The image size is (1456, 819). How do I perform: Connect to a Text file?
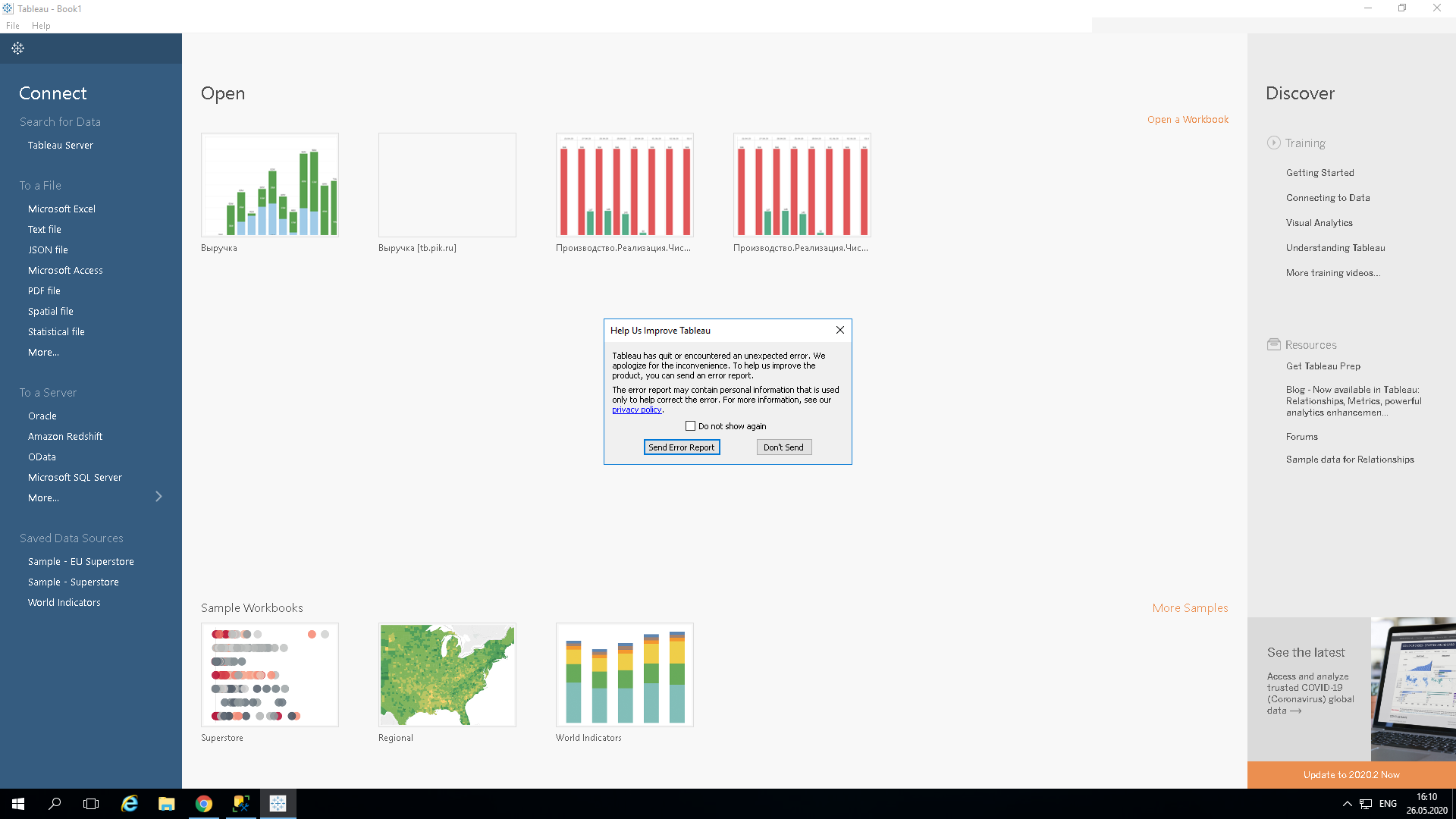point(45,230)
